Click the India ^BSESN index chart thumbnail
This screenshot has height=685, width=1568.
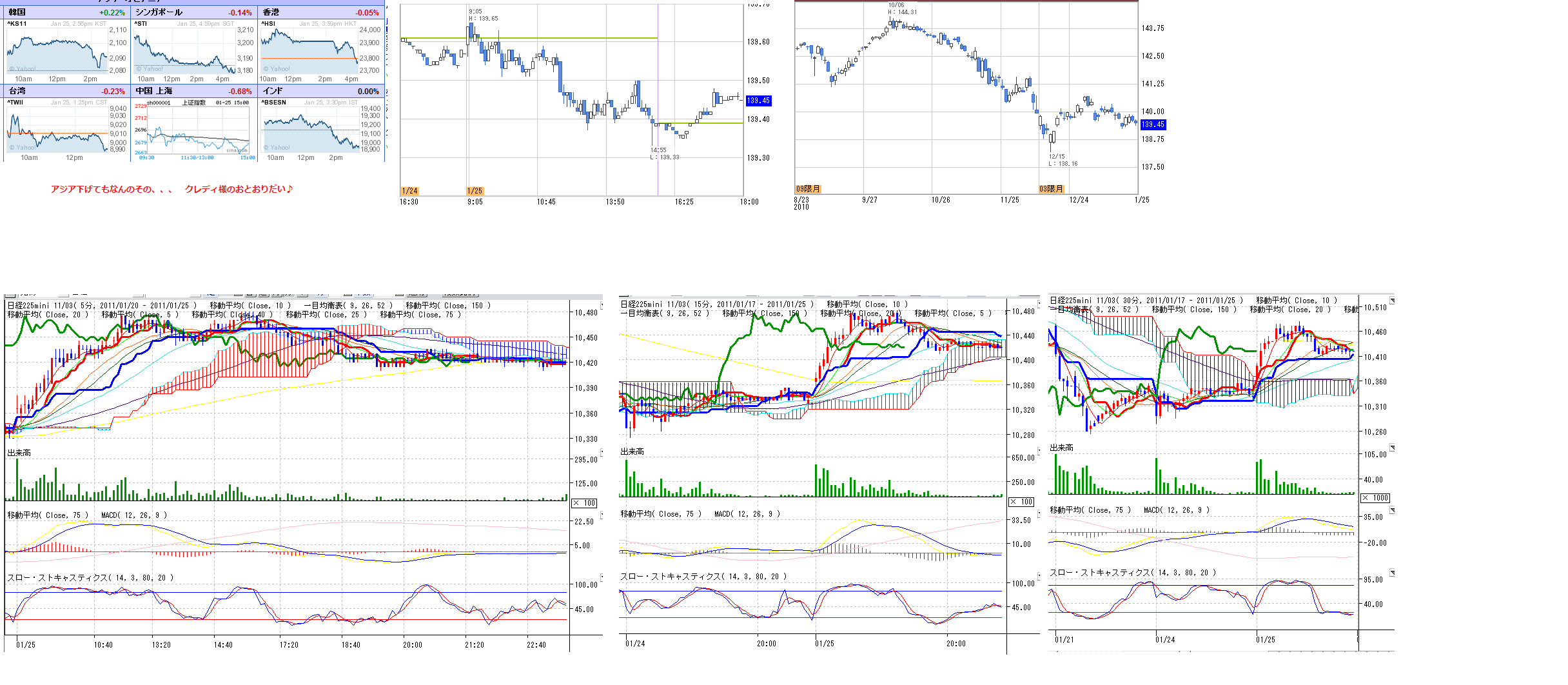tap(311, 129)
